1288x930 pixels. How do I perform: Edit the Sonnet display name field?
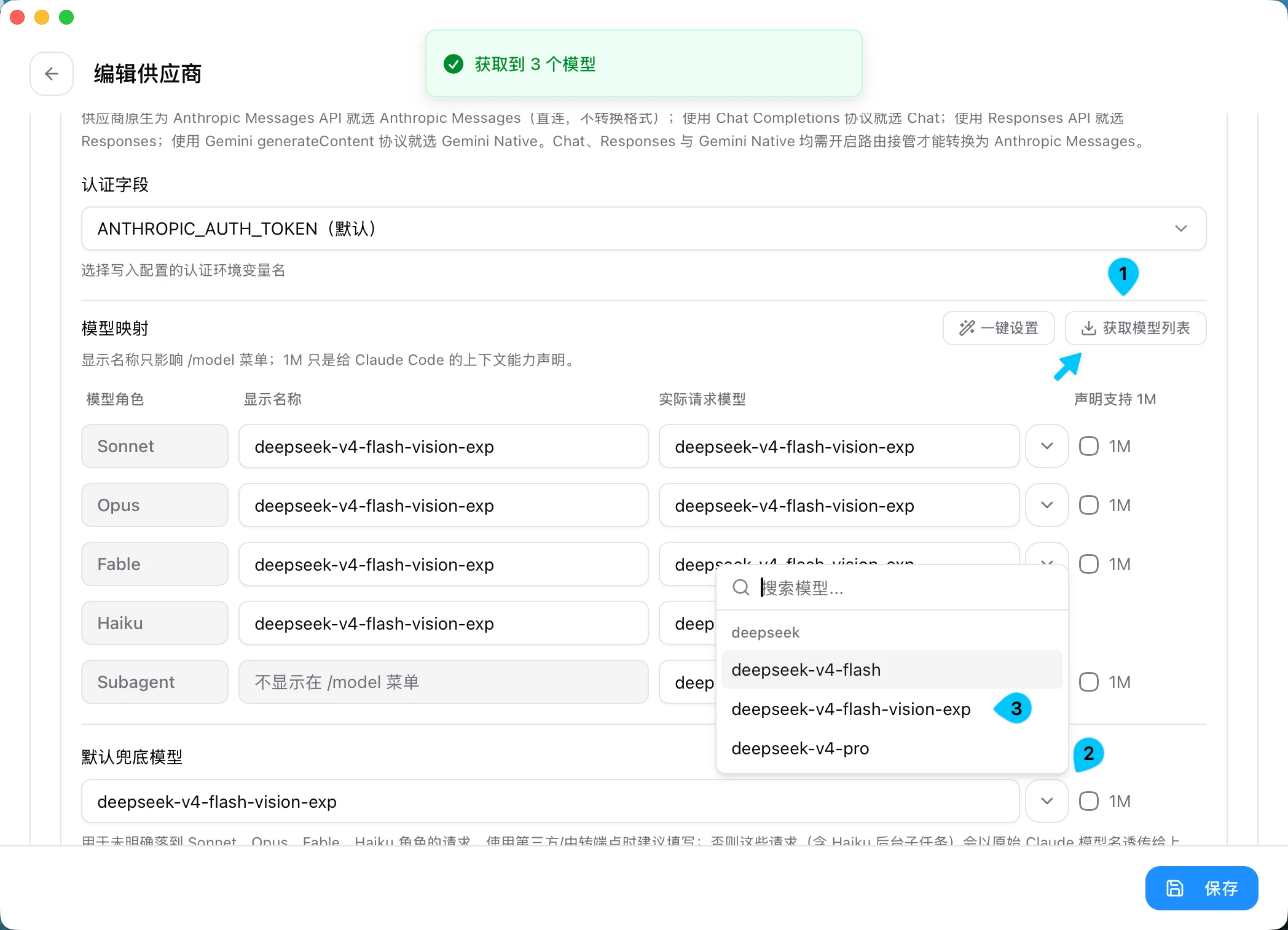tap(443, 446)
